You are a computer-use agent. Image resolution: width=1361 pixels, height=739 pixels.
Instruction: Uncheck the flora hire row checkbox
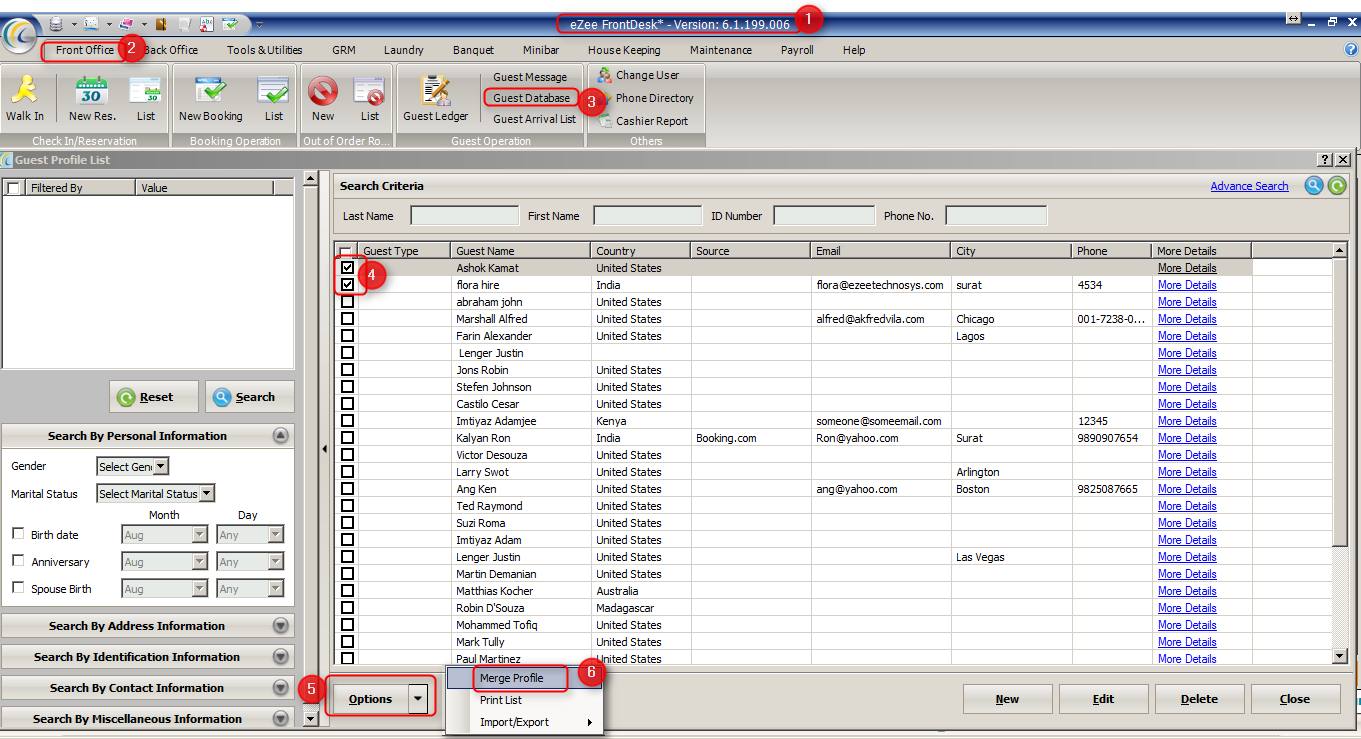[x=347, y=285]
